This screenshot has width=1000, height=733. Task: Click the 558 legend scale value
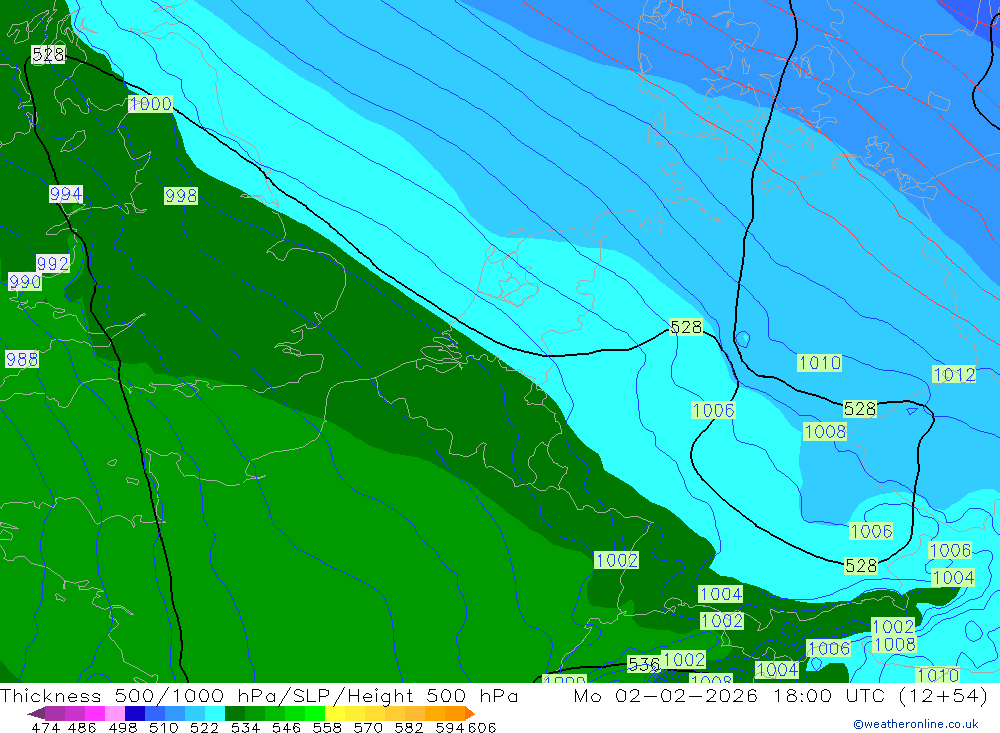327,727
